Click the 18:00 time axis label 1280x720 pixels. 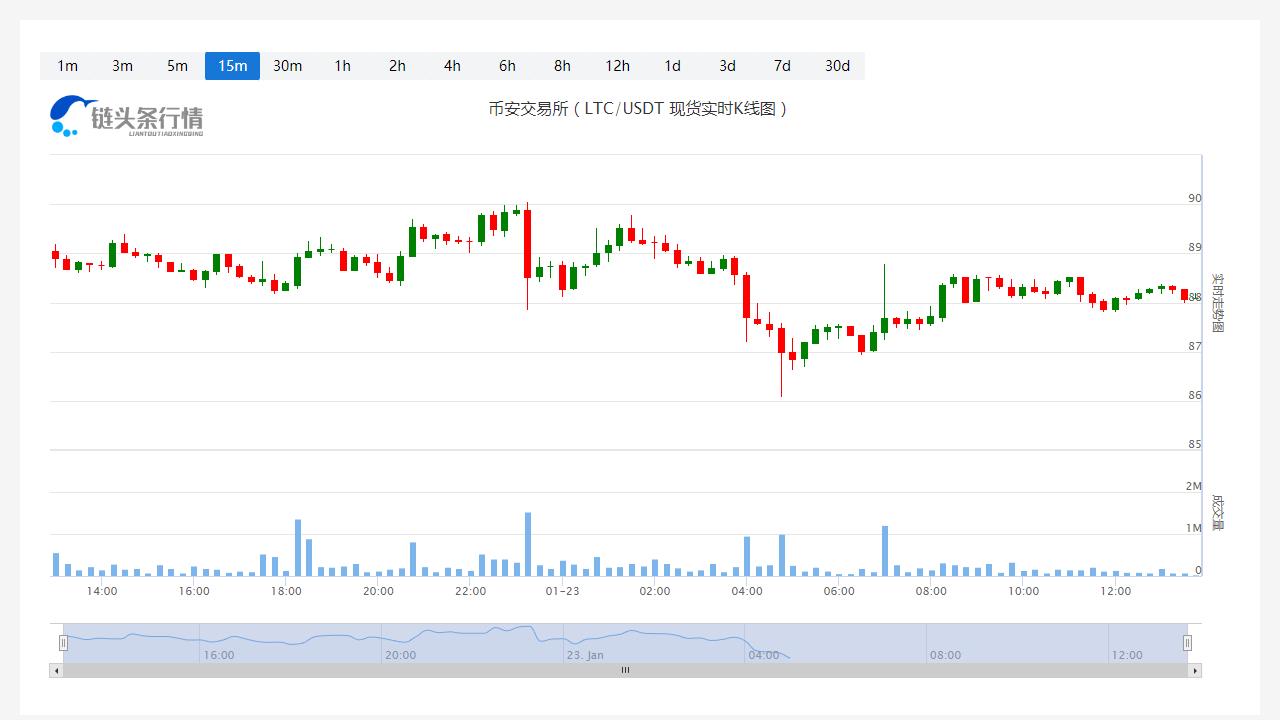(286, 591)
